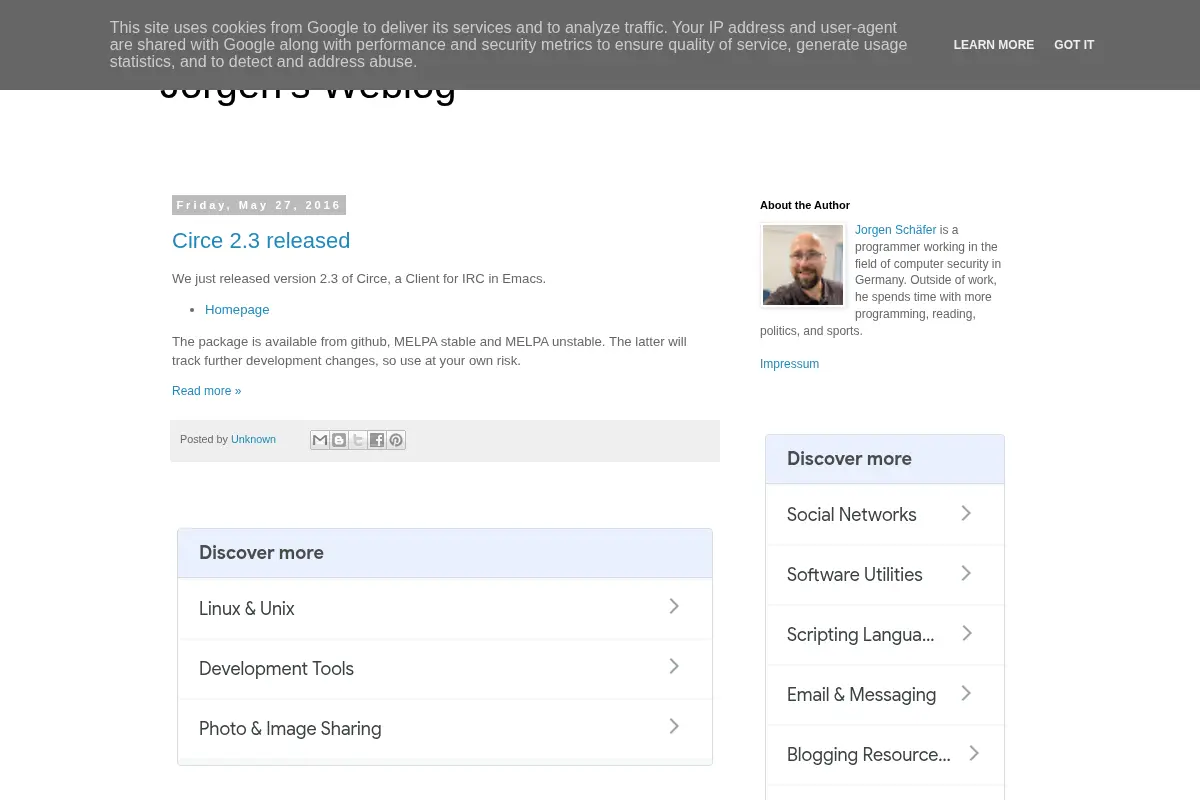Open chevron next to Software Utilities
The width and height of the screenshot is (1200, 800).
[966, 573]
